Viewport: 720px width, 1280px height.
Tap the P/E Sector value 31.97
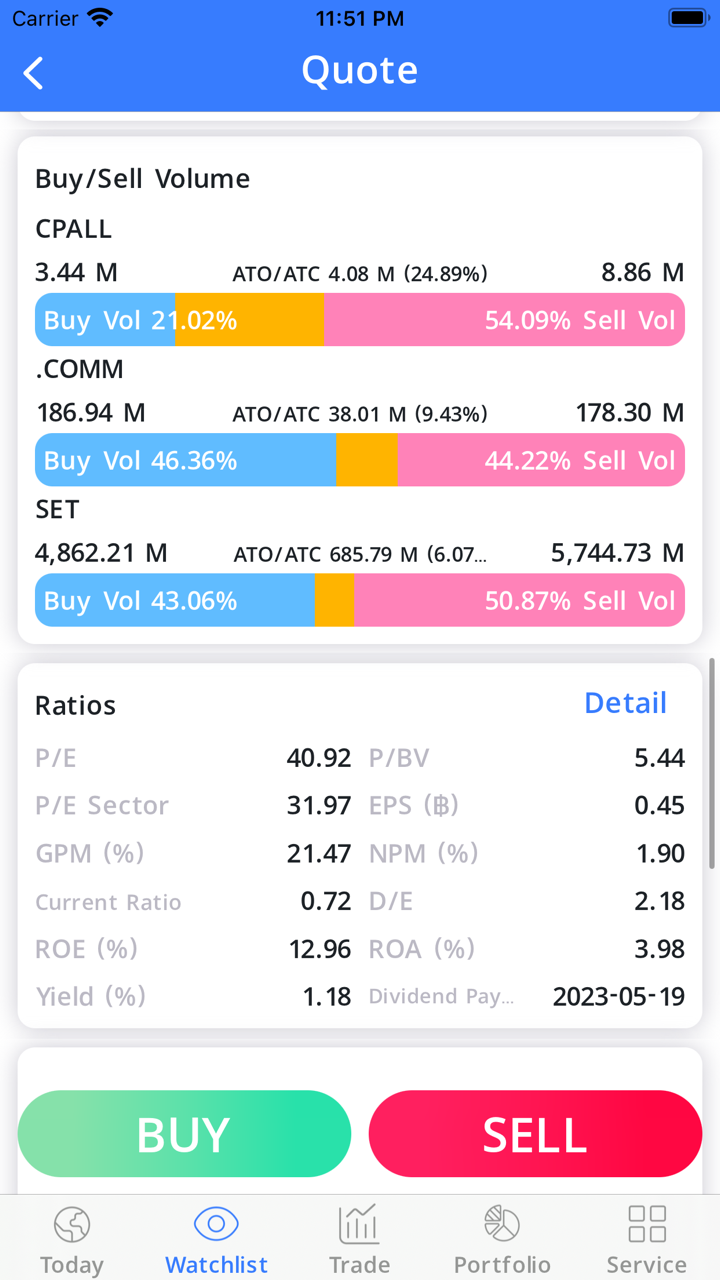click(x=319, y=805)
